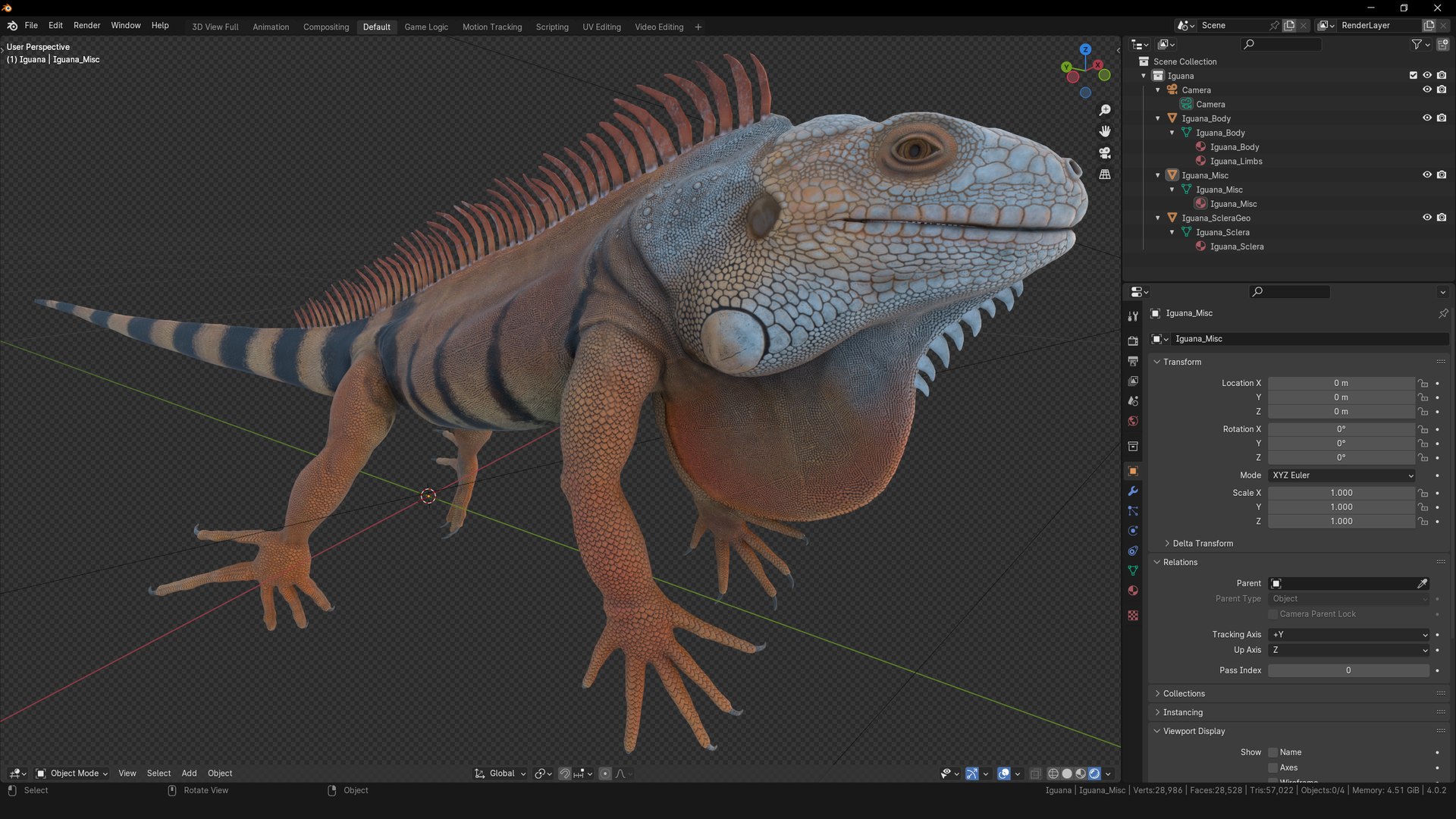Select wireframe viewport shading
This screenshot has width=1456, height=819.
click(1053, 773)
